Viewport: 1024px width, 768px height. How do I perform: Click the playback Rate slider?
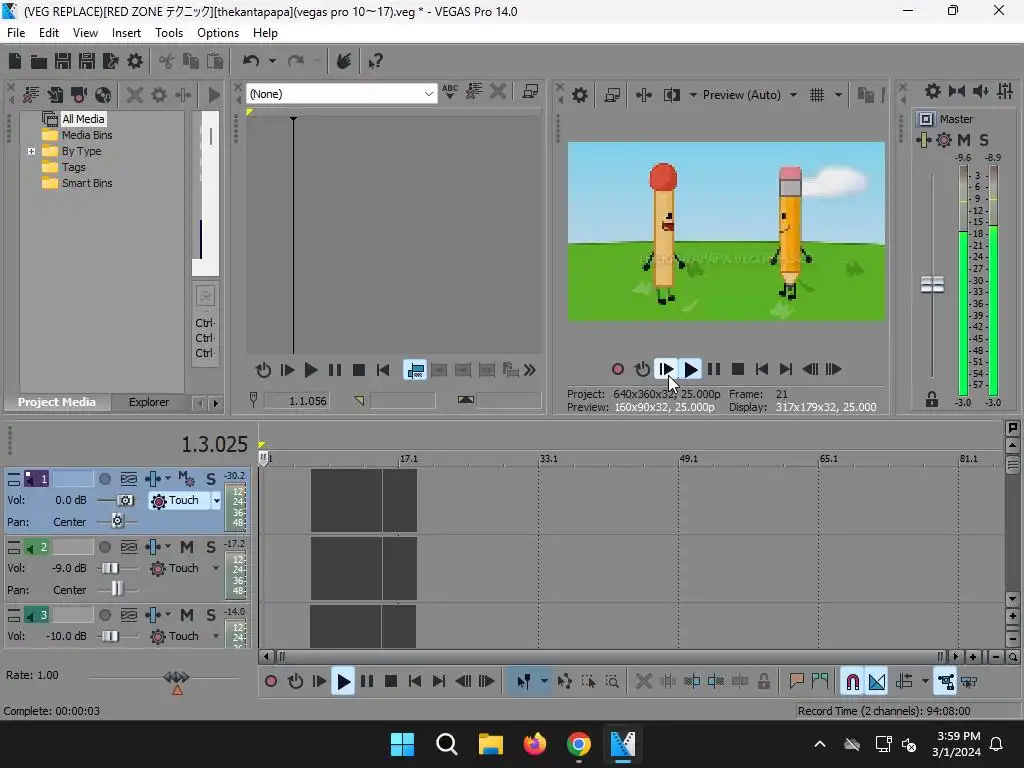coord(176,677)
